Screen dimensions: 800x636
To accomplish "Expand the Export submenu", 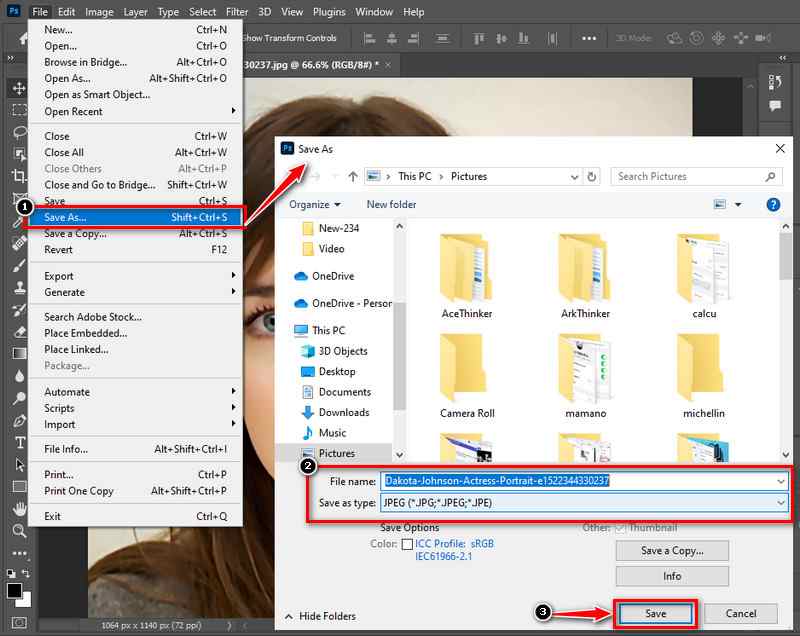I will pos(135,276).
